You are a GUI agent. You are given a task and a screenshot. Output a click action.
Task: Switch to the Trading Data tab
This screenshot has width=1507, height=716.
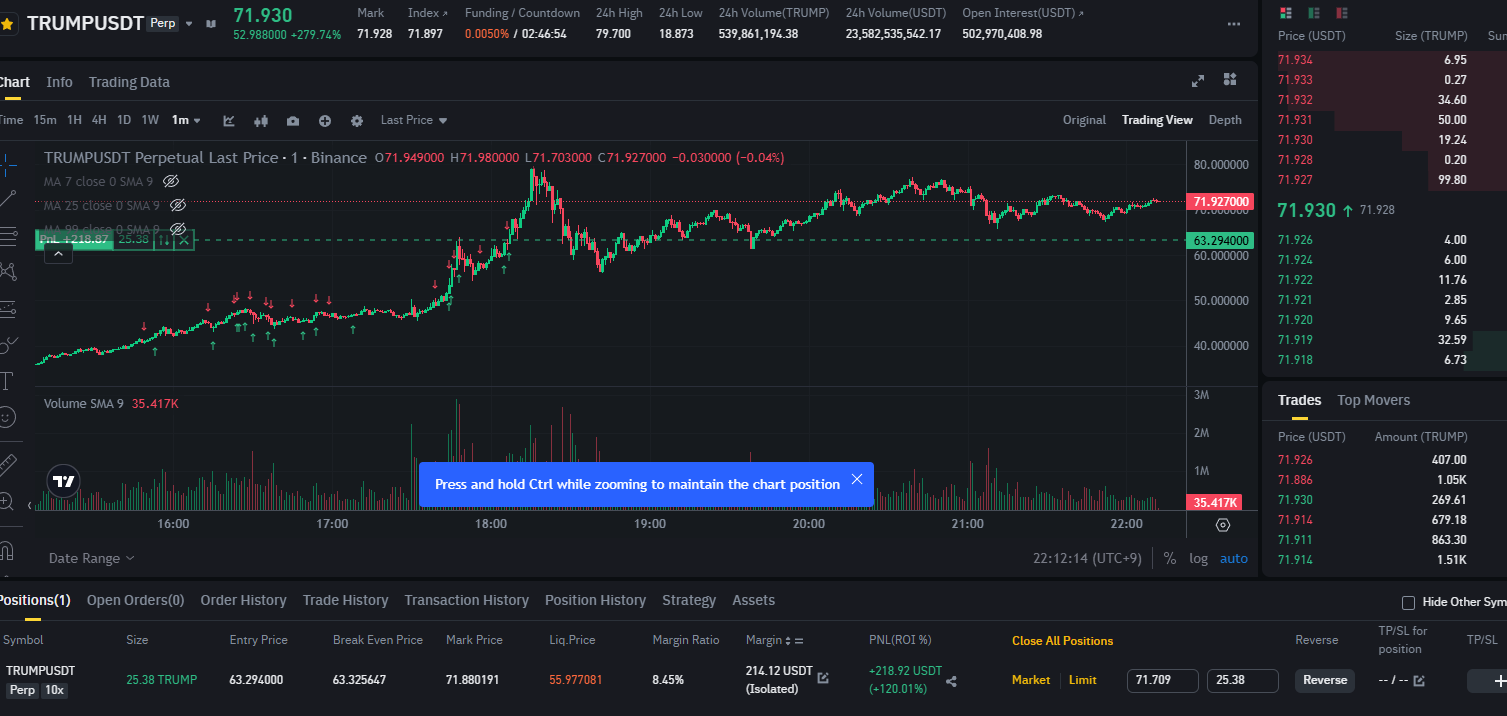[x=129, y=82]
